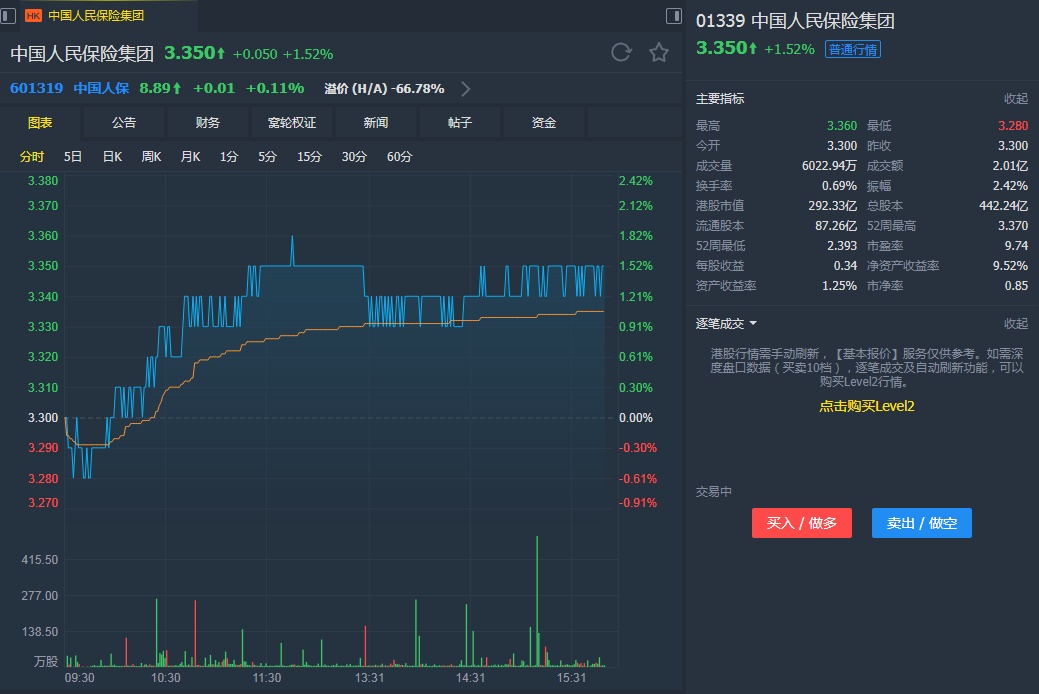Toggle the right panel icon
The image size is (1039, 694).
(673, 15)
